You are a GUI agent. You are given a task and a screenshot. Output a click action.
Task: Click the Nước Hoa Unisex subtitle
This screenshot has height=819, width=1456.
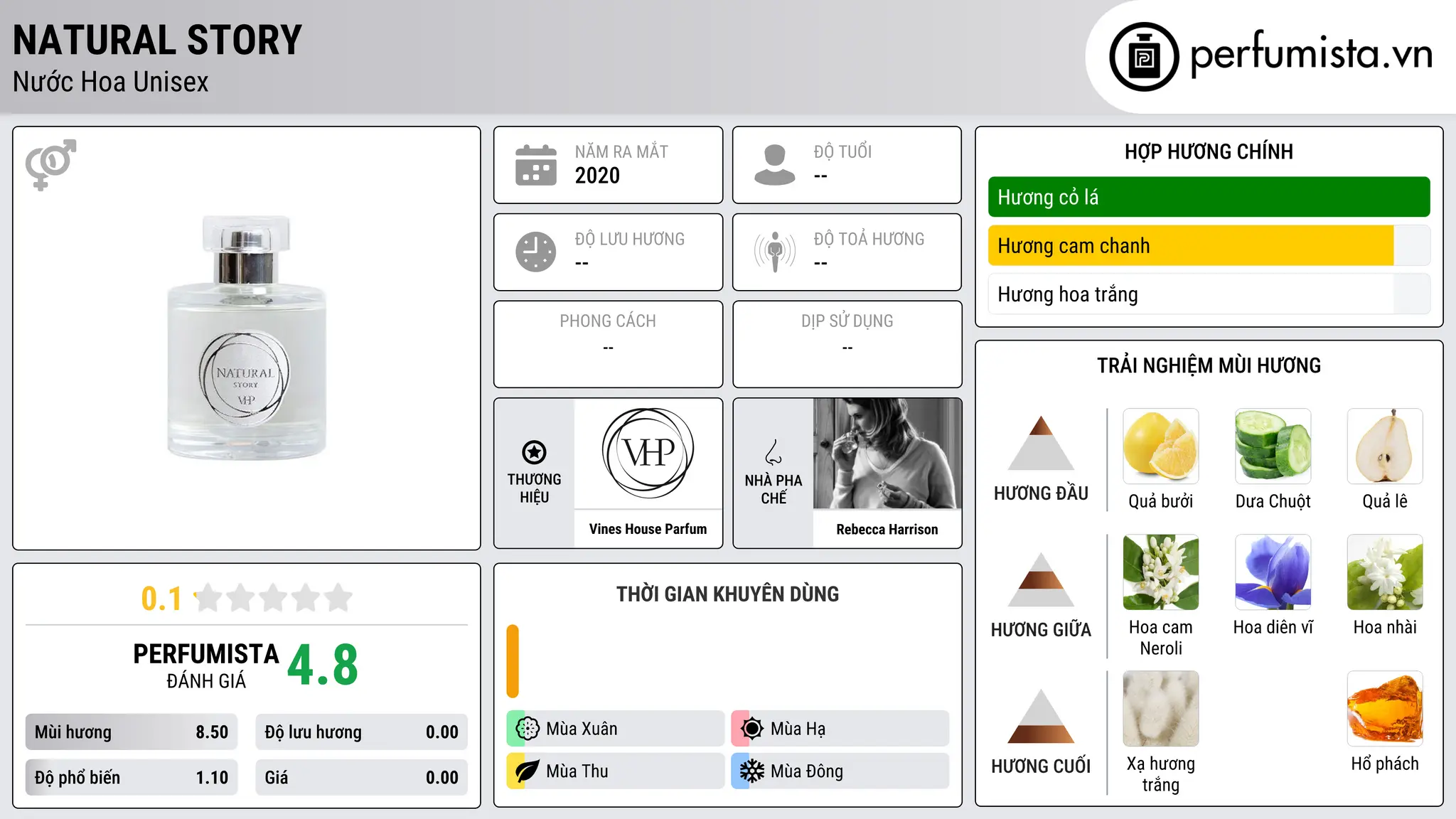point(110,82)
